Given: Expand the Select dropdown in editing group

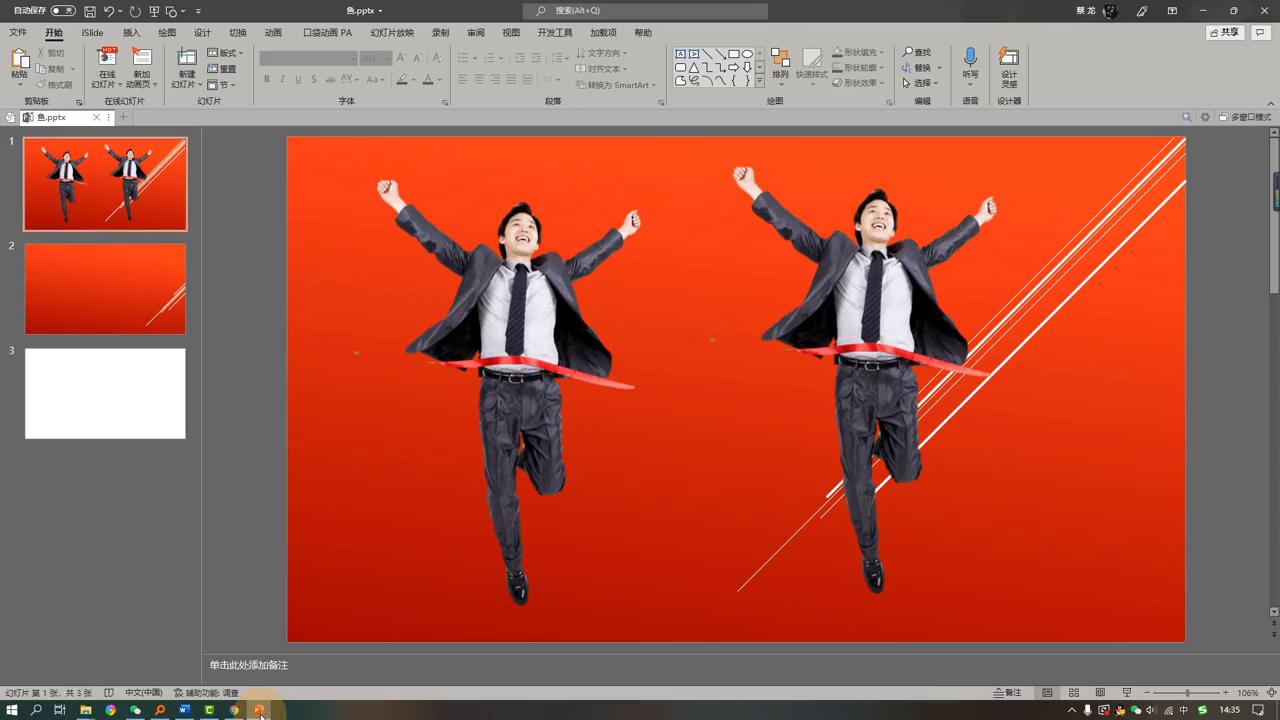Looking at the screenshot, I should tap(922, 83).
